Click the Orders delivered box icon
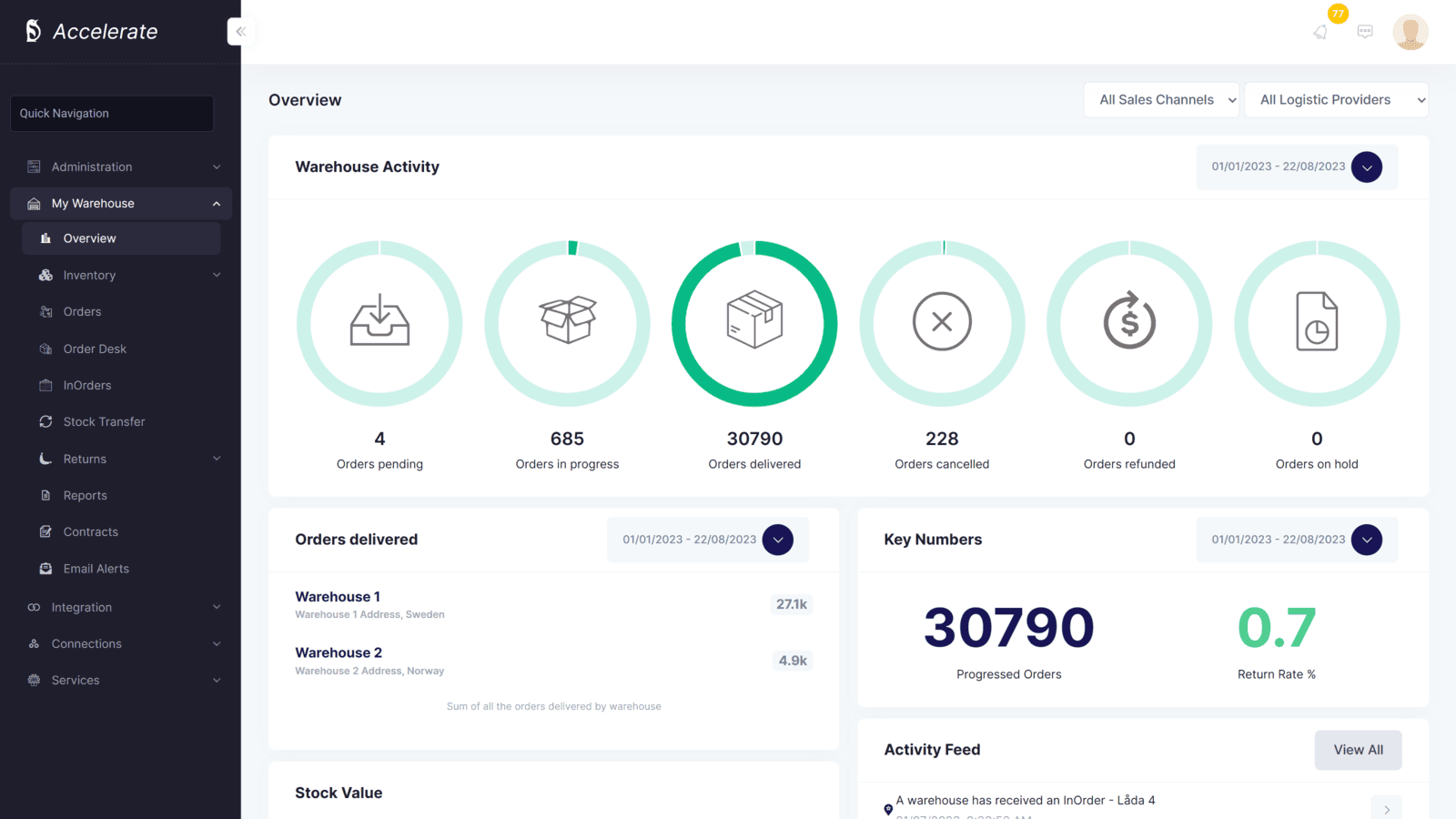The width and height of the screenshot is (1456, 819). click(x=754, y=320)
